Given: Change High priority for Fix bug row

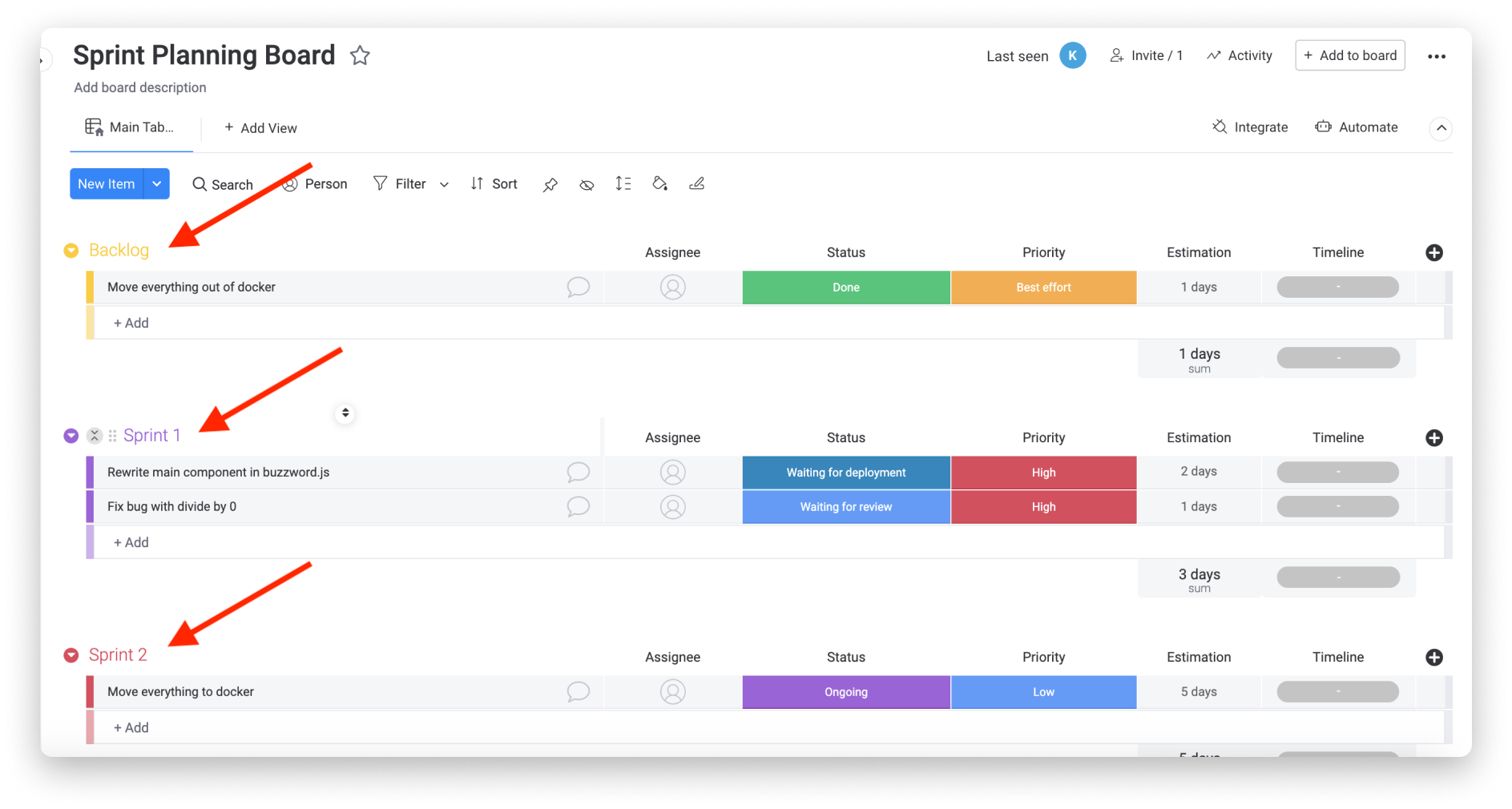Looking at the screenshot, I should click(x=1043, y=507).
